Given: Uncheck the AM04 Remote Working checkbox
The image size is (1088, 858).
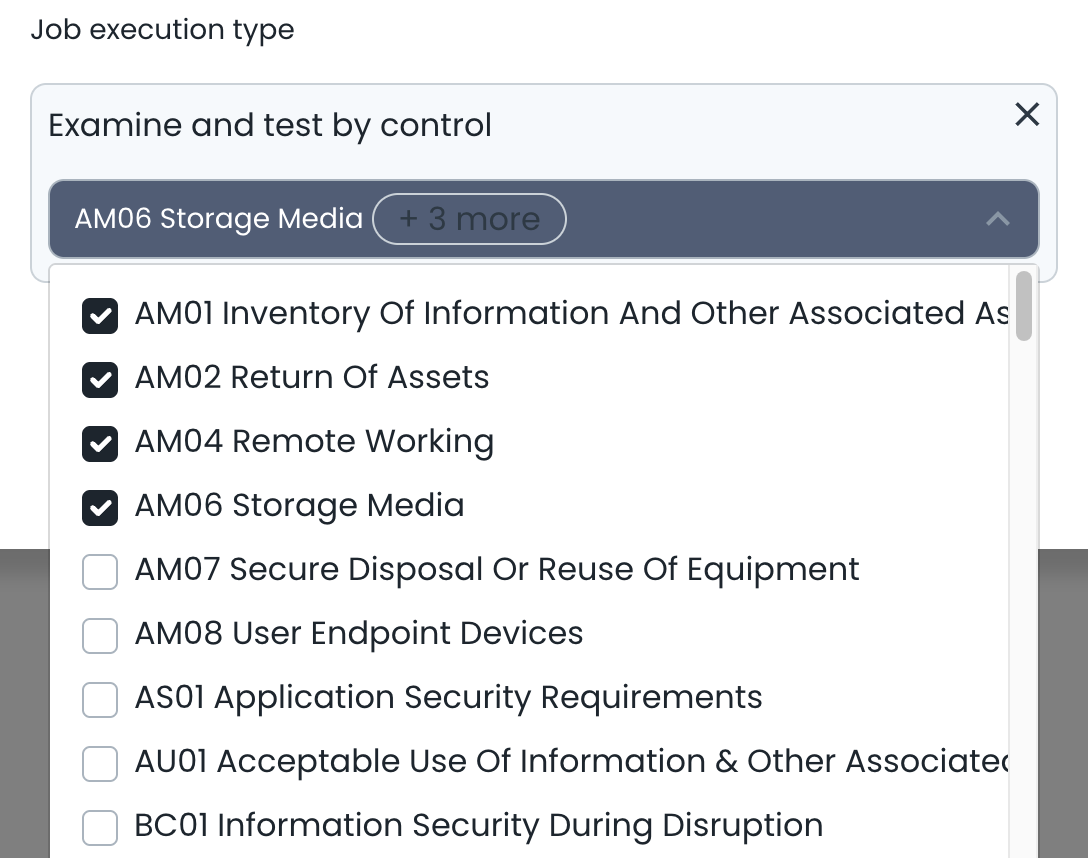Looking at the screenshot, I should tap(100, 443).
